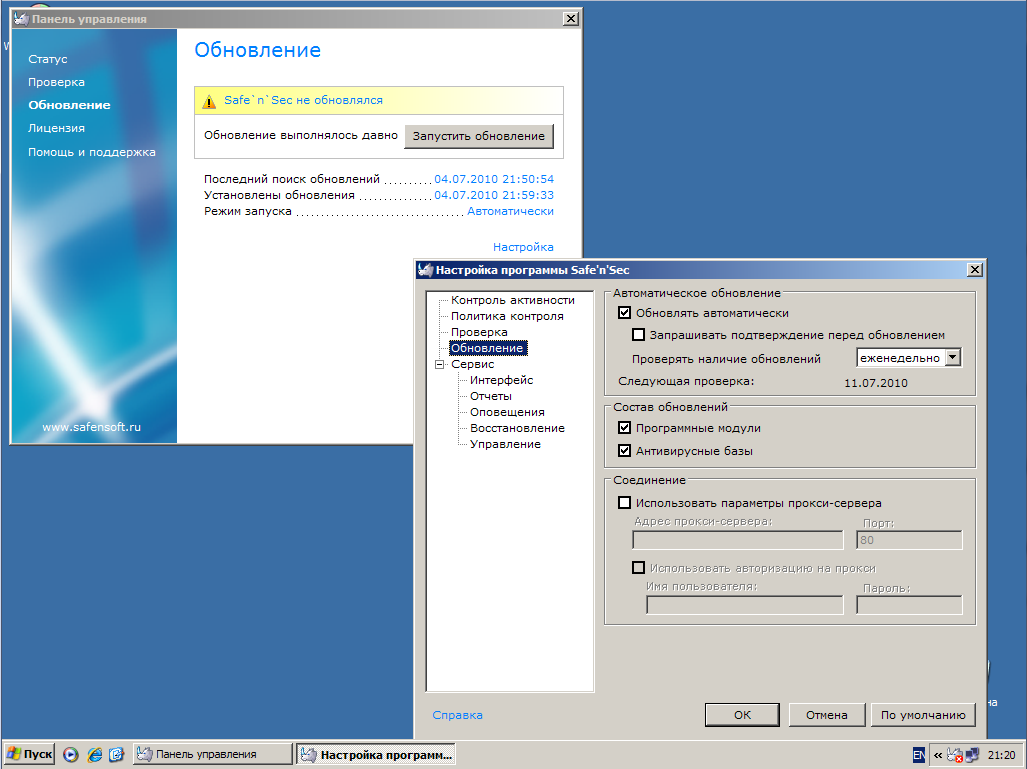Open Лицензия in the control panel sidebar
The width and height of the screenshot is (1027, 769).
click(x=56, y=128)
